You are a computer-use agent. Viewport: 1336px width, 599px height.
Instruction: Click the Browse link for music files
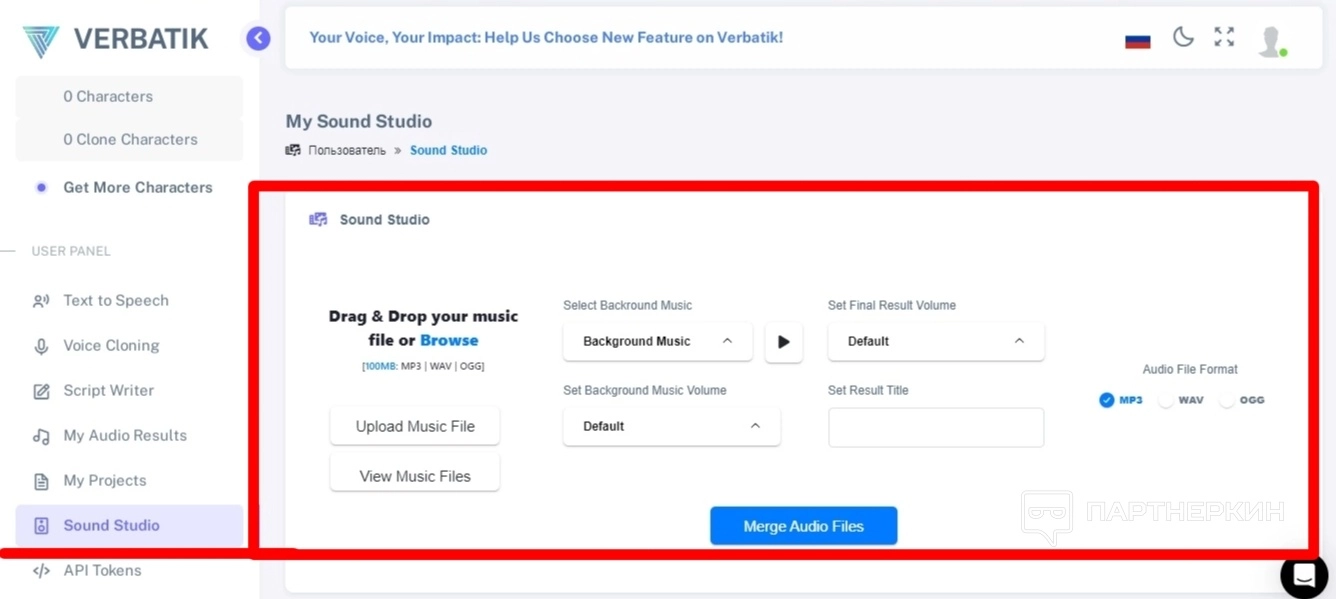coord(449,340)
